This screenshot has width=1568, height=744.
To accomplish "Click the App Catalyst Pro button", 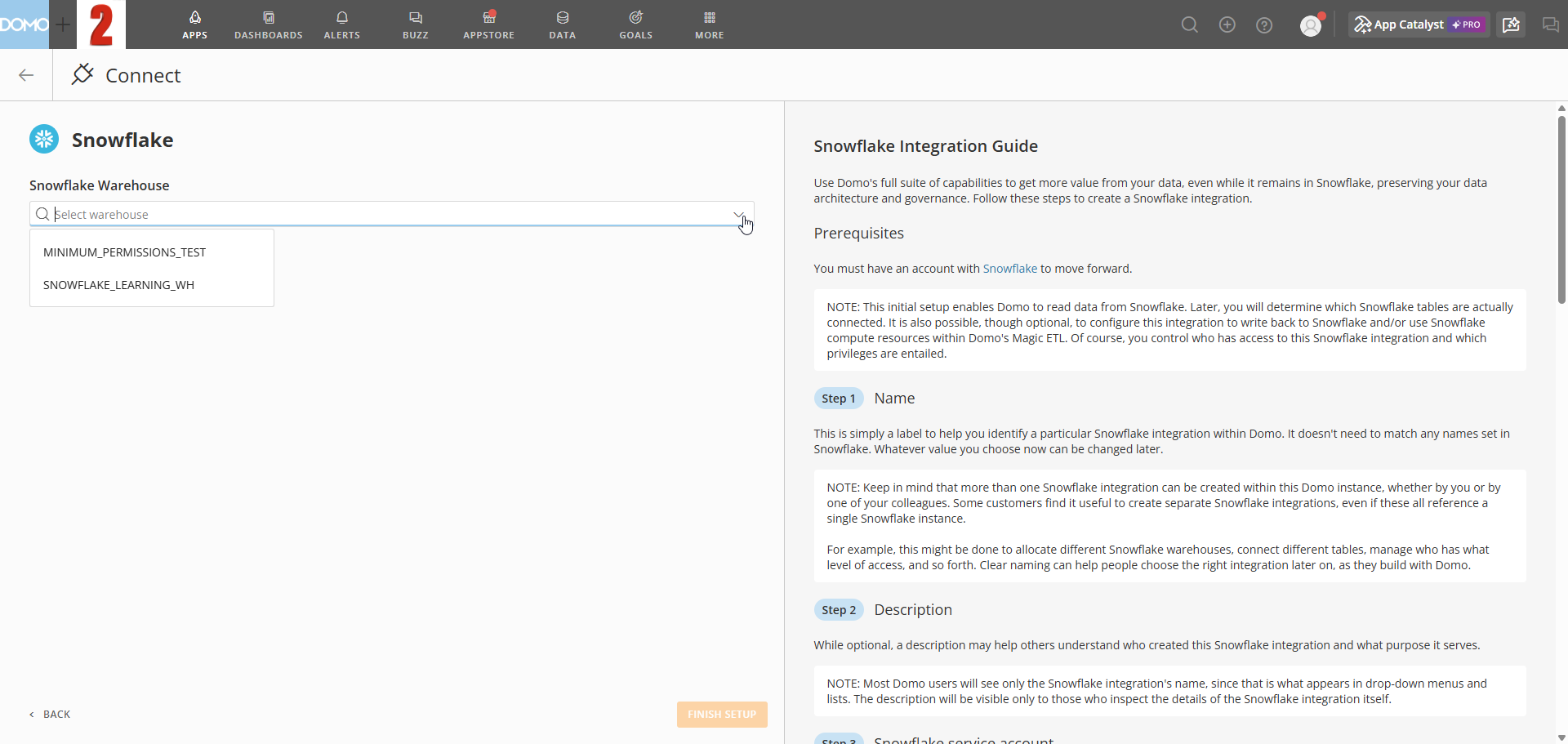I will point(1419,25).
